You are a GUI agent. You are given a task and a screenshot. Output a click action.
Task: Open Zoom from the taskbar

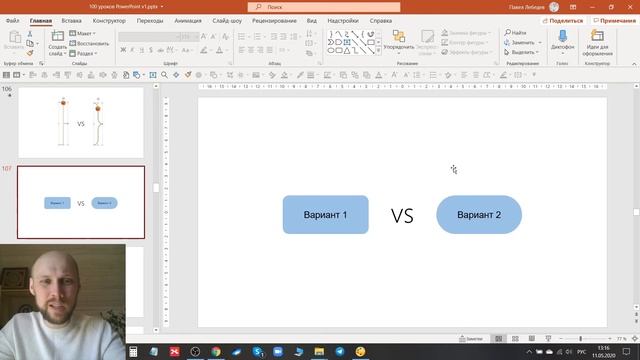[x=278, y=351]
